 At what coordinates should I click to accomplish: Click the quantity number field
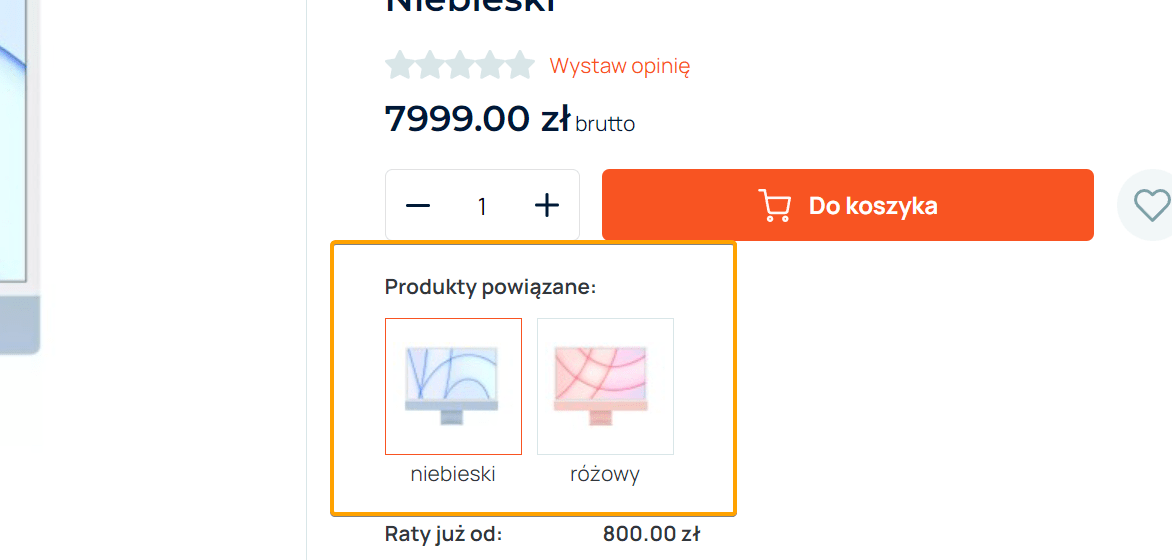(482, 206)
